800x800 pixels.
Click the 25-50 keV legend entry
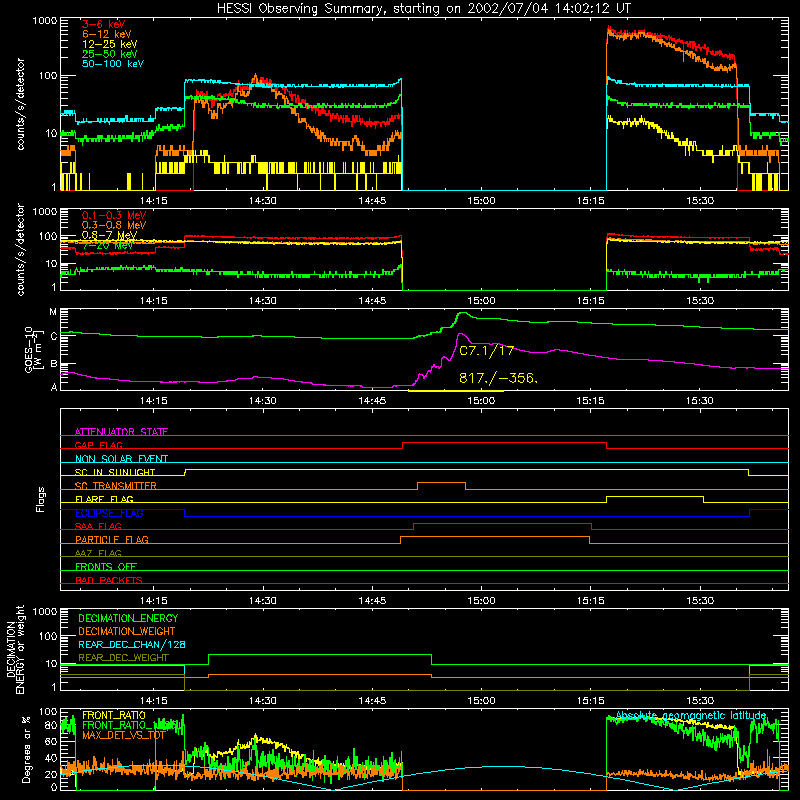(109, 54)
